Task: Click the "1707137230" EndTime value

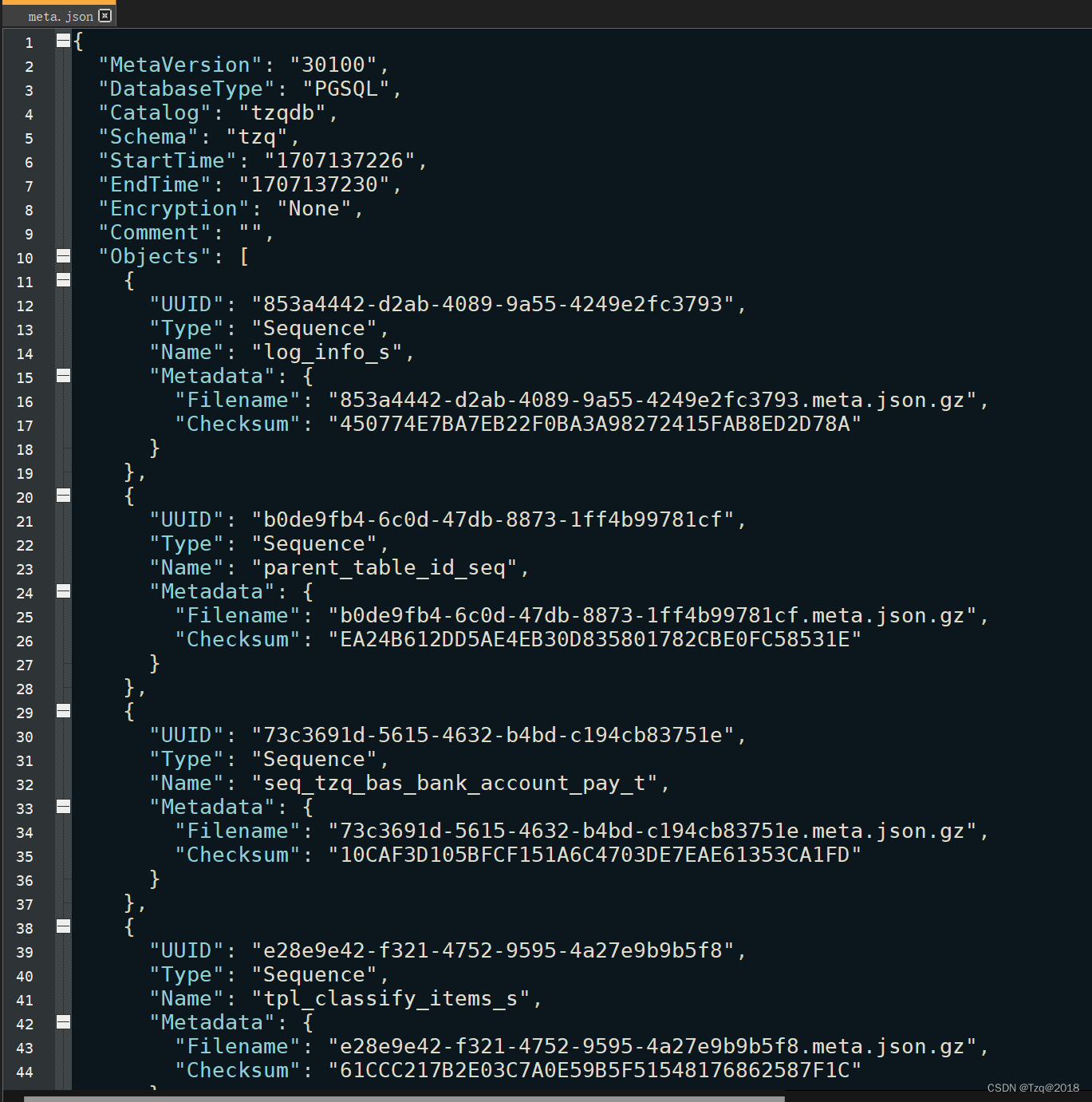Action: tap(313, 184)
